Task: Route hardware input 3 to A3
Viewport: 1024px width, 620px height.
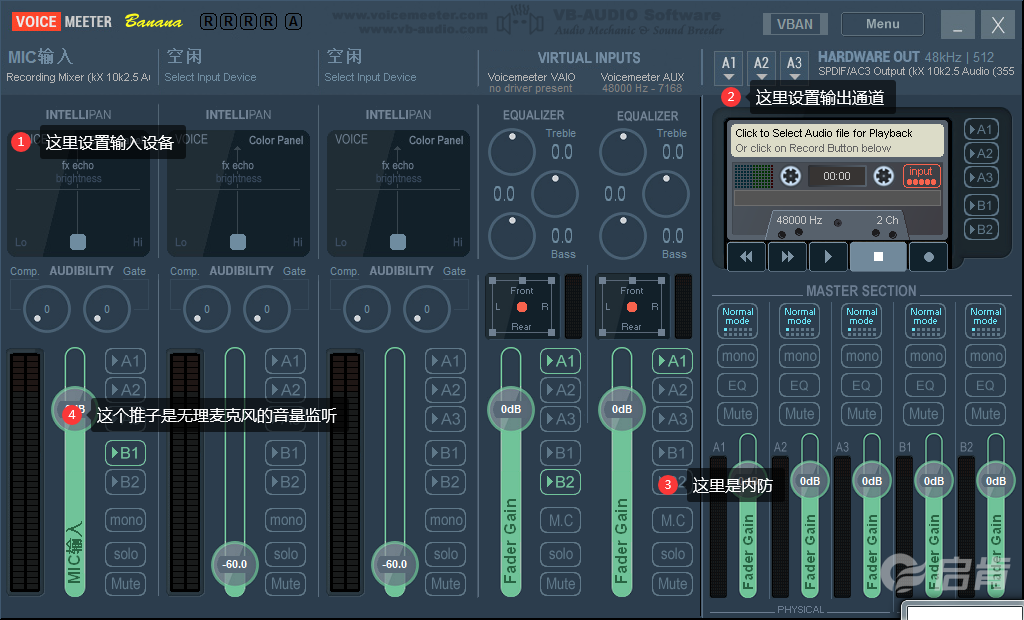Action: (x=445, y=419)
